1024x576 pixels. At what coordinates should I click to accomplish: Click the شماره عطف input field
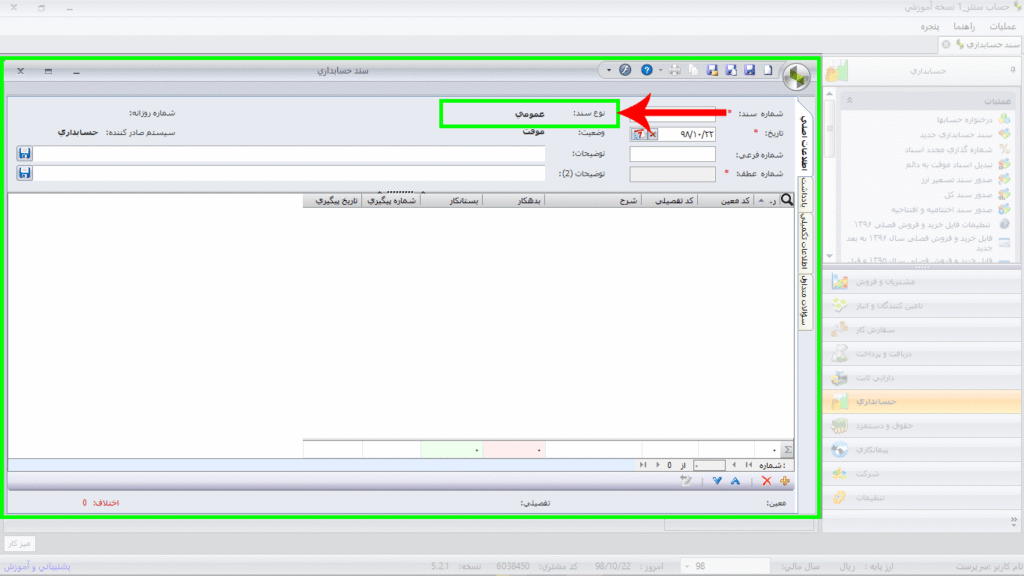(x=672, y=174)
